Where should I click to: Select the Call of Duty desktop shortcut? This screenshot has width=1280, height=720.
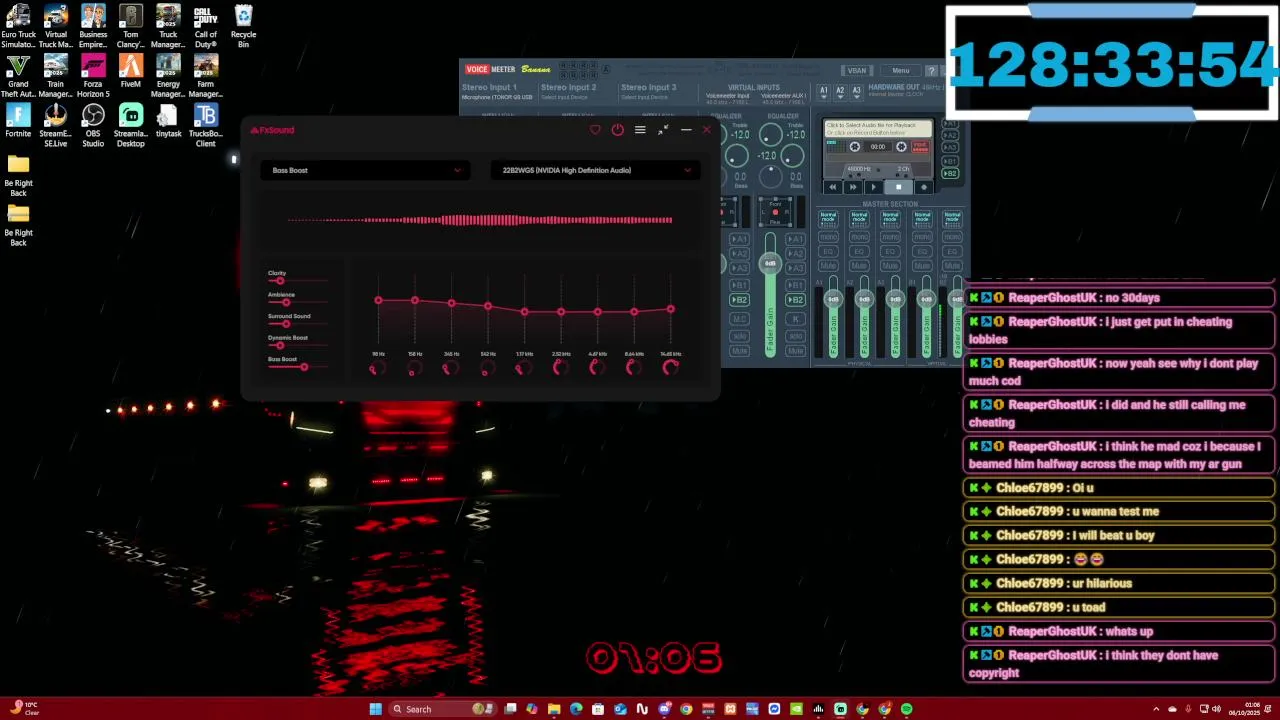[x=206, y=26]
